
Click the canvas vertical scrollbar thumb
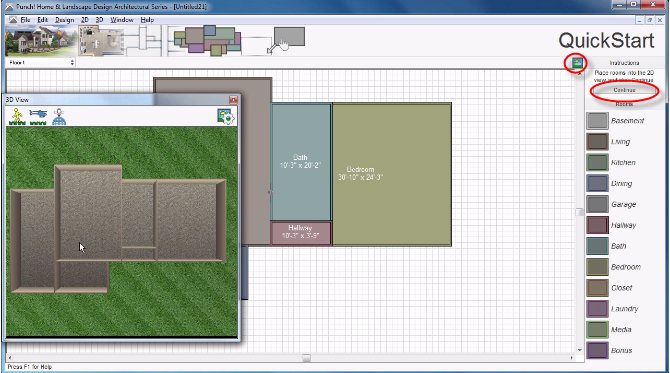pos(579,212)
